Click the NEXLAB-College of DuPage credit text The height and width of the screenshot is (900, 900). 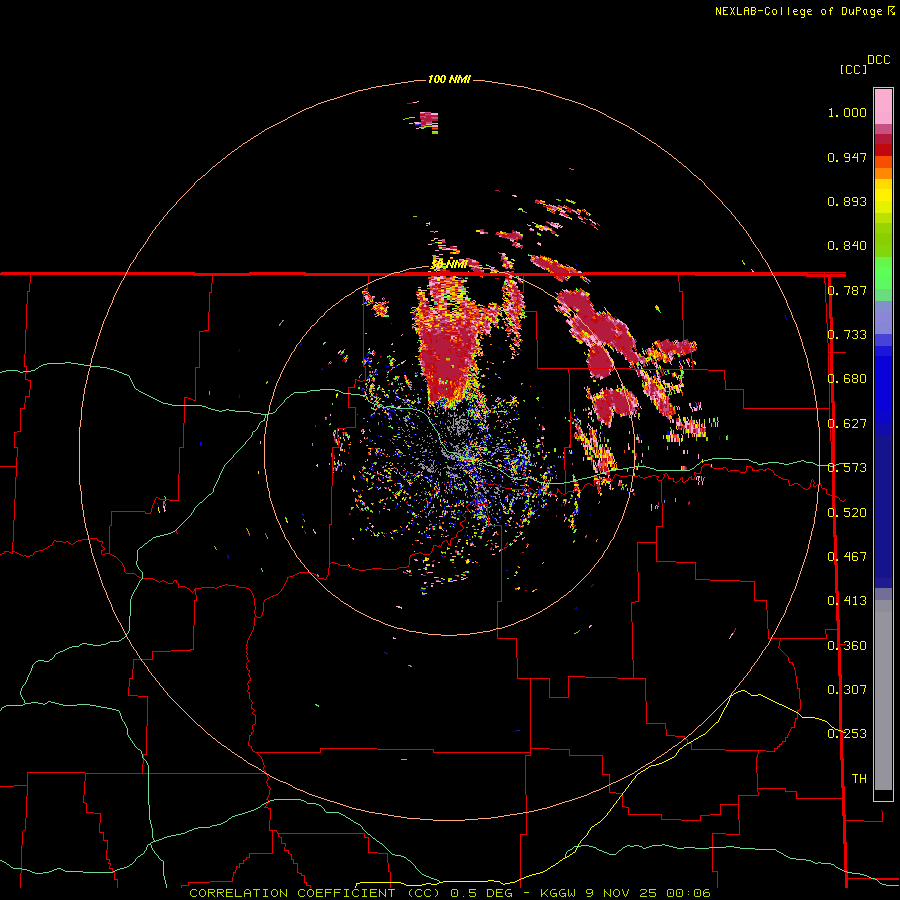[798, 11]
